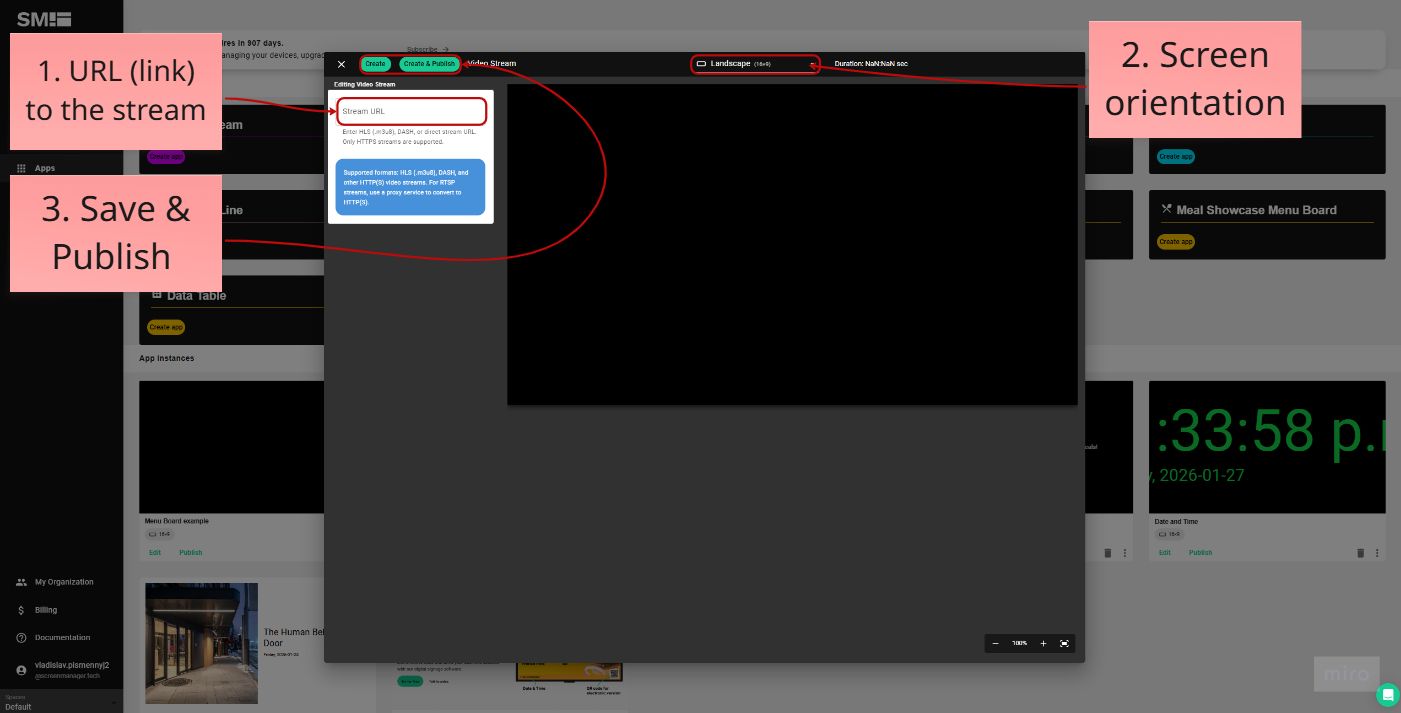This screenshot has width=1401, height=713.
Task: Click the Publish link under the Date and Time instance
Action: [x=1200, y=552]
